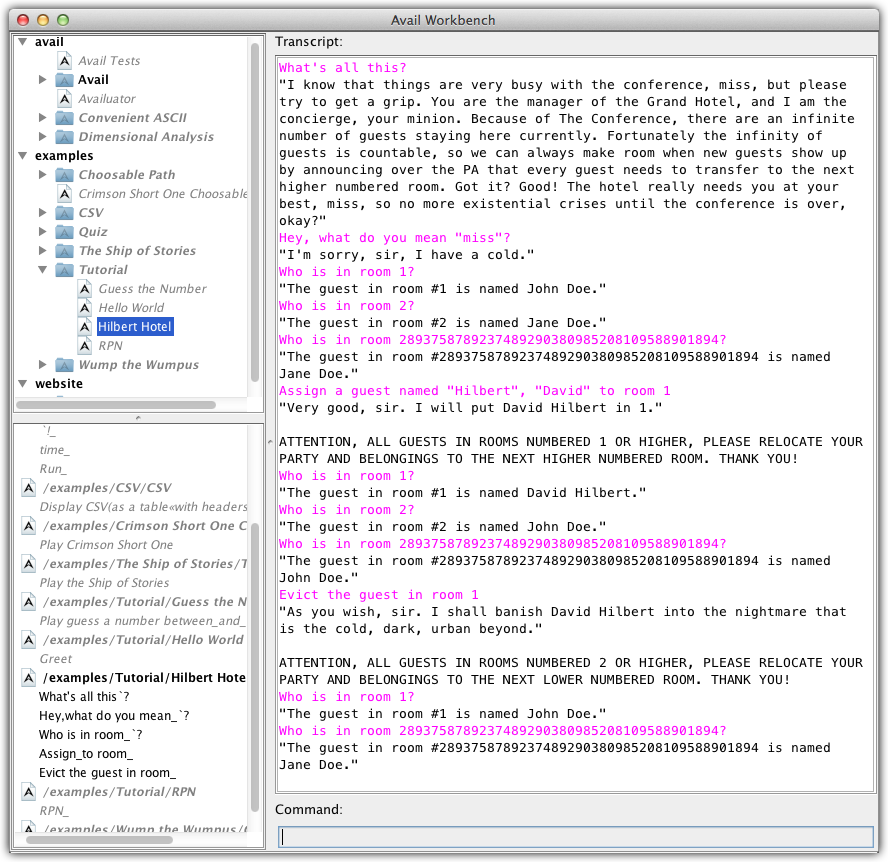888x862 pixels.
Task: Click icon beside /examples/Tutorial/RPN entry
Action: point(29,792)
